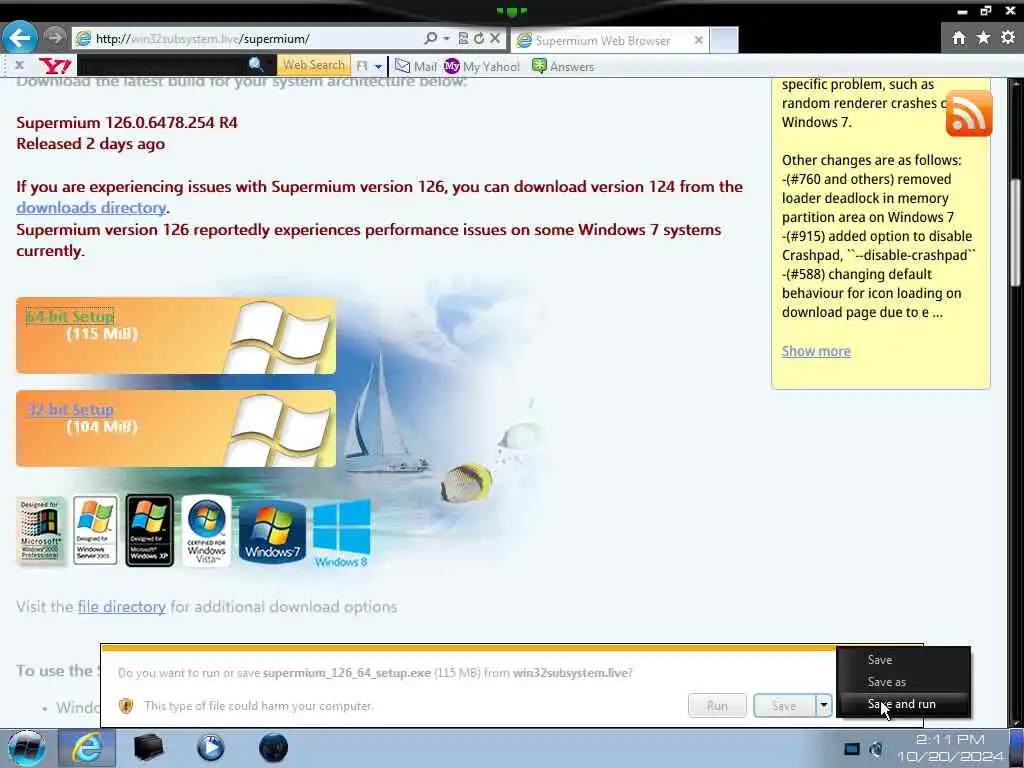Click Internet Explorer taskbar icon
Image resolution: width=1024 pixels, height=768 pixels.
pyautogui.click(x=87, y=748)
